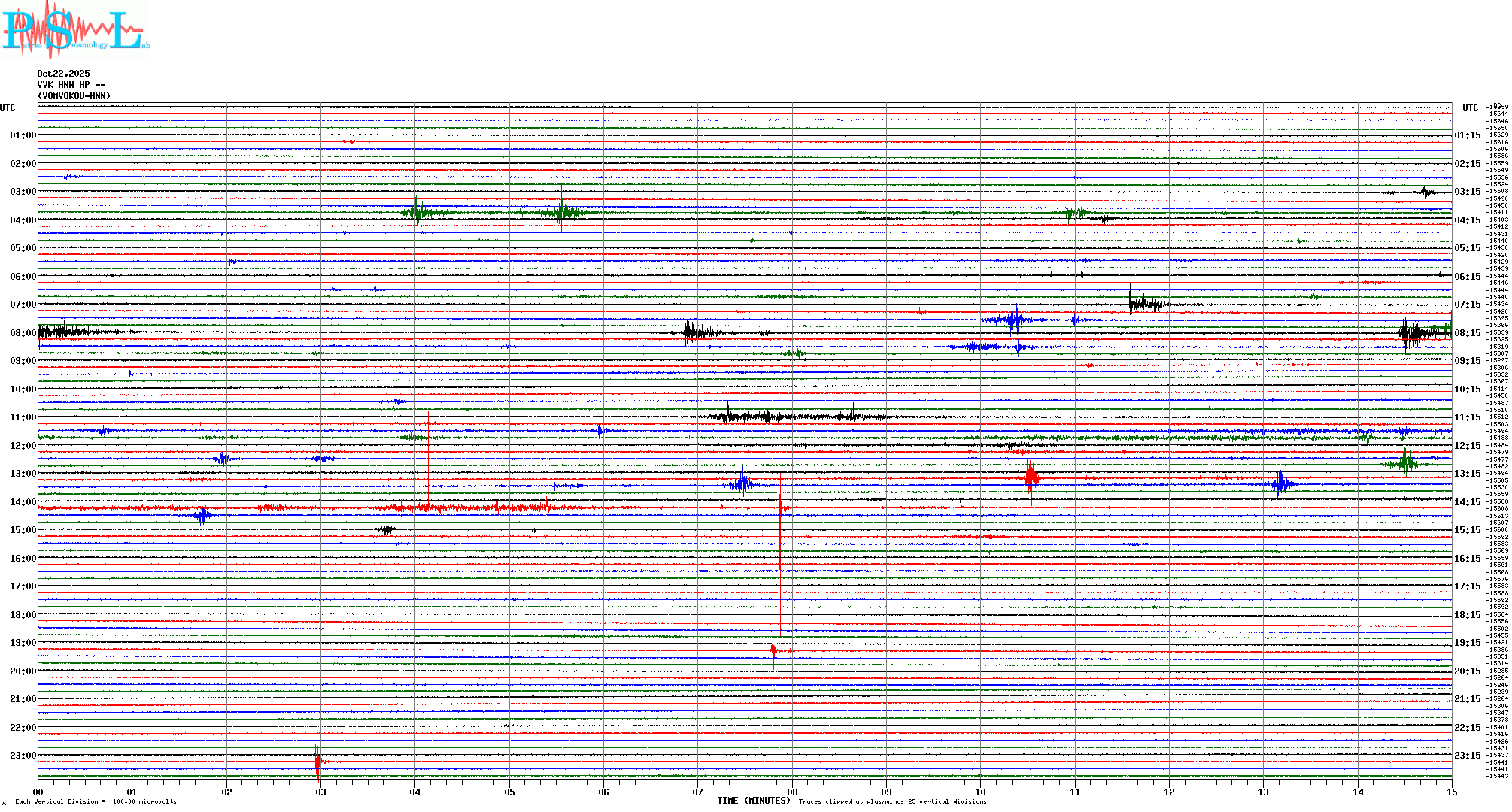Click the 08:15 time label on right axis
Viewport: 1512px width, 812px height.
point(1467,333)
